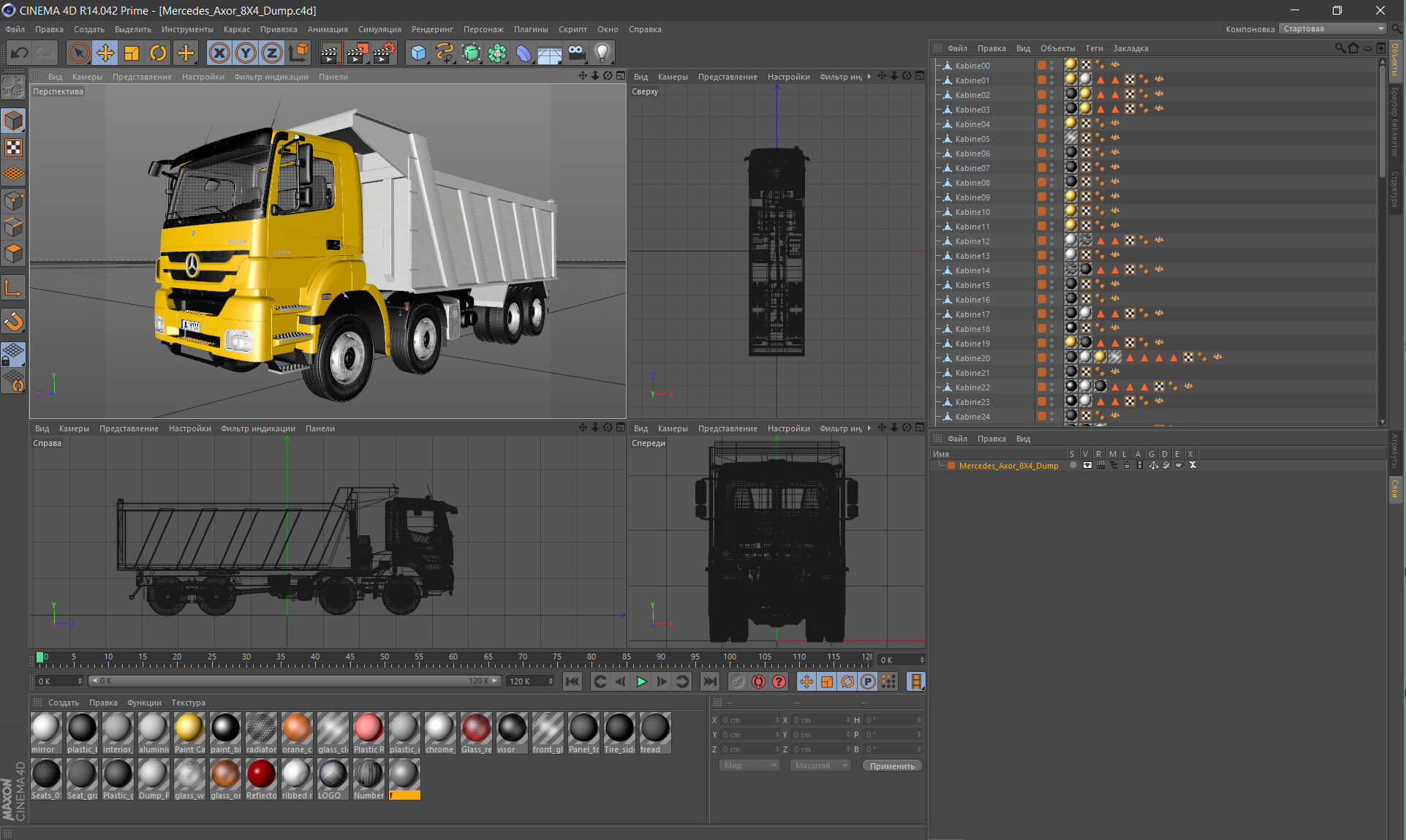Add a Cube primitive object
This screenshot has height=840, width=1406.
coord(418,53)
